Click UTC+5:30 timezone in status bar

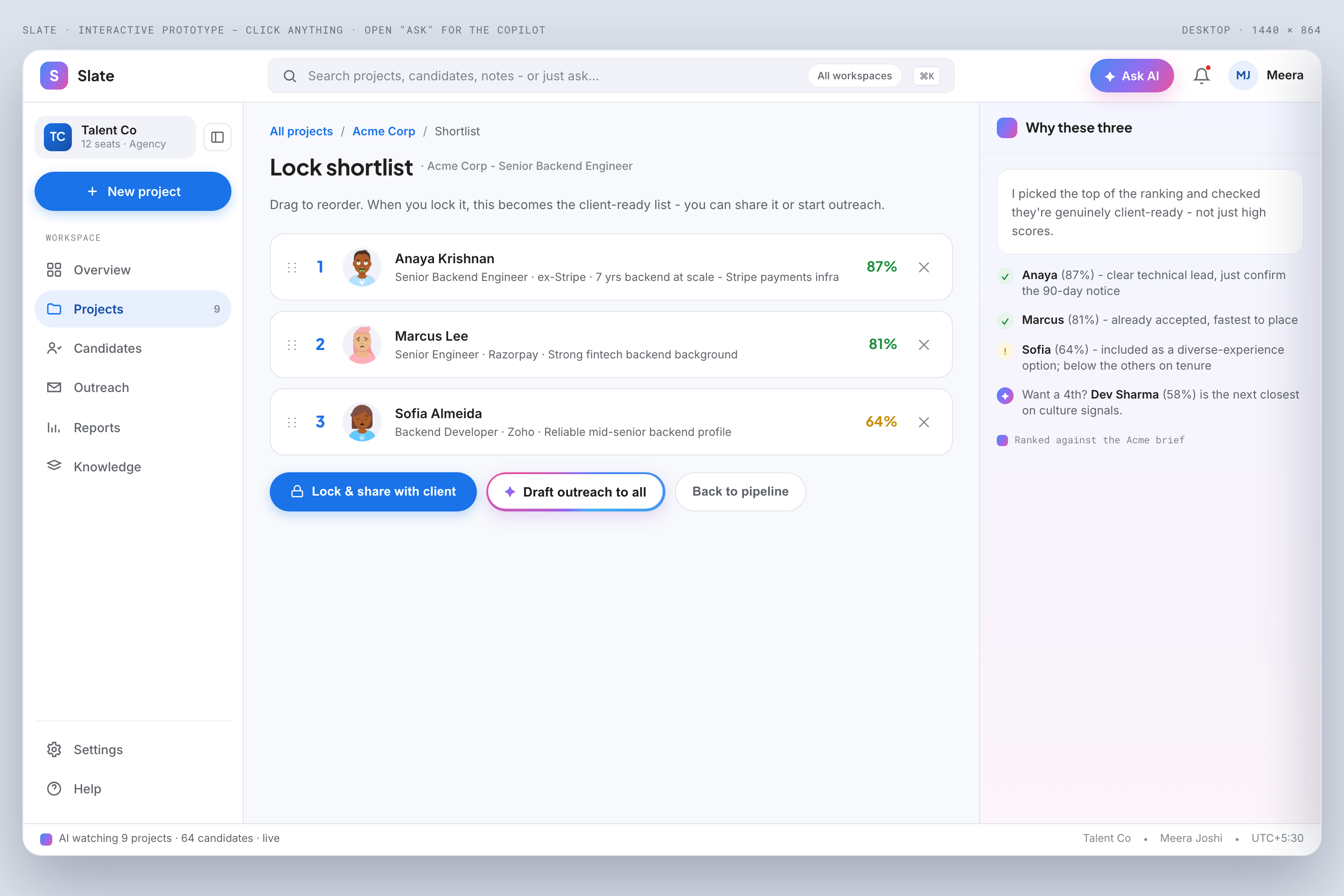[x=1277, y=838]
